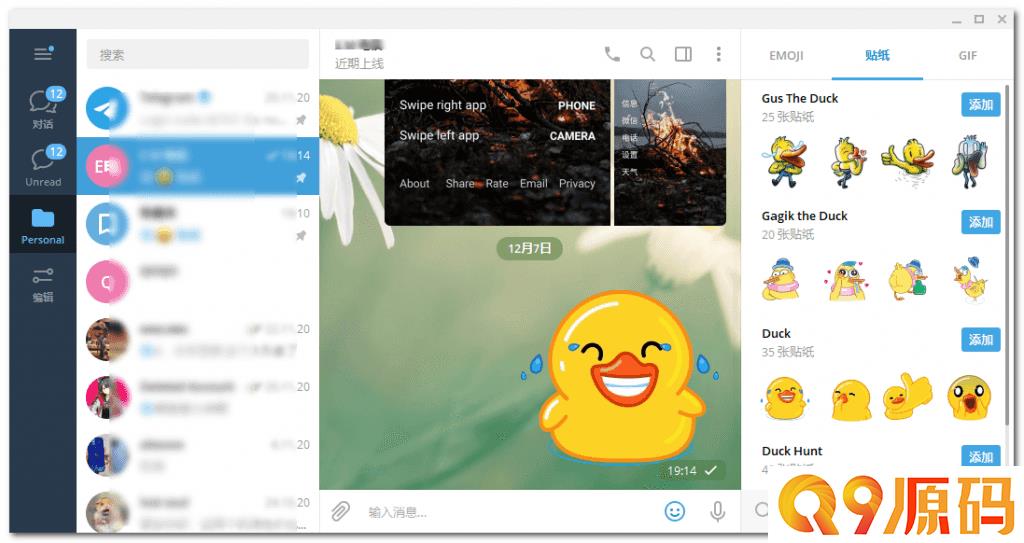Screen dimensions: 1024x543
Task: Select second Gus The Duck sticker
Action: tap(847, 162)
